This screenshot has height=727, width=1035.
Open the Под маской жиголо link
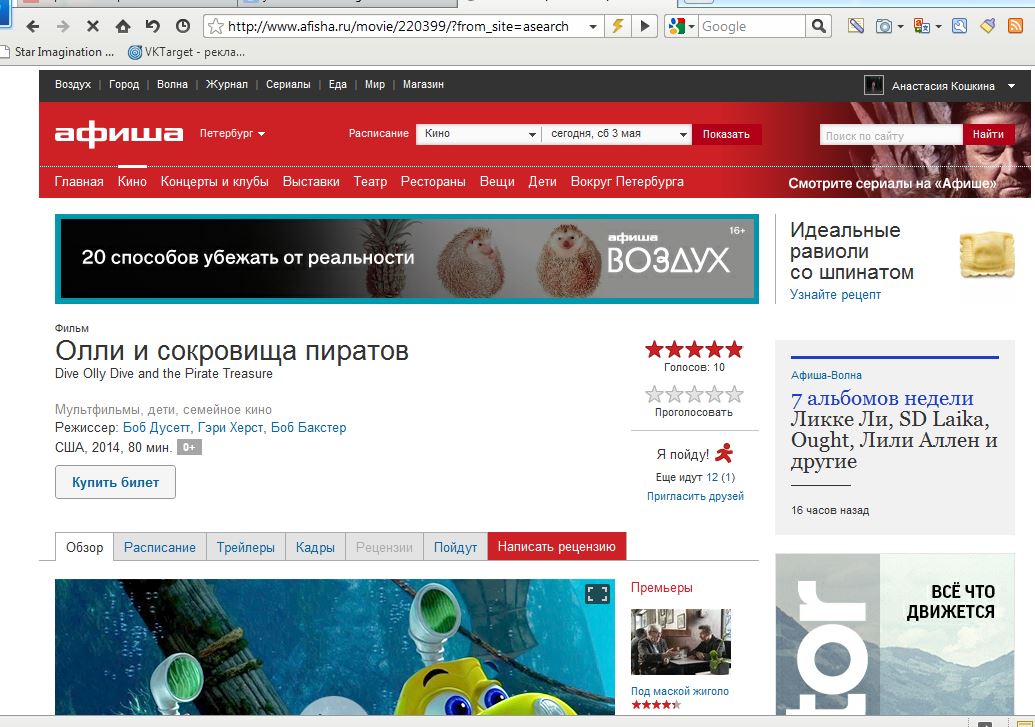(x=680, y=691)
